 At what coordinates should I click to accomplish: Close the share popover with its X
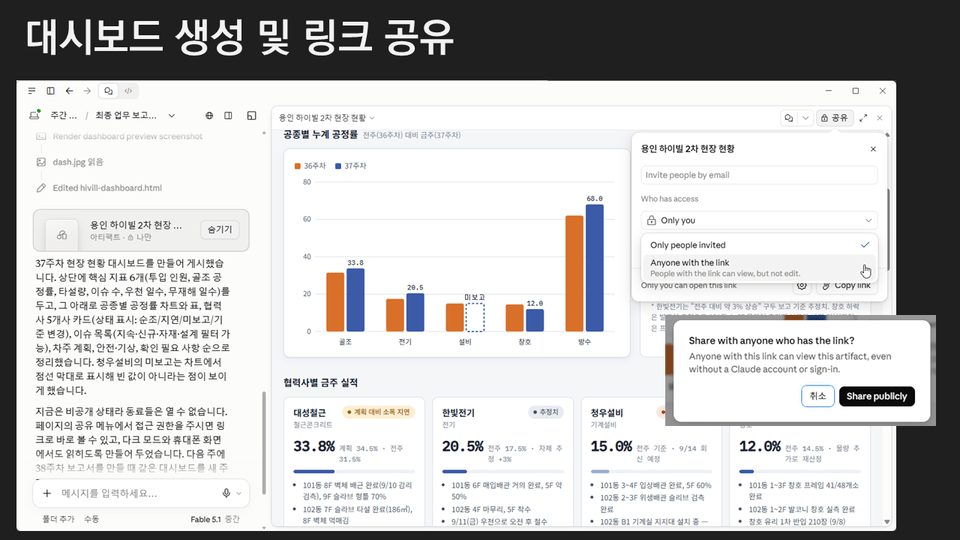pos(873,149)
